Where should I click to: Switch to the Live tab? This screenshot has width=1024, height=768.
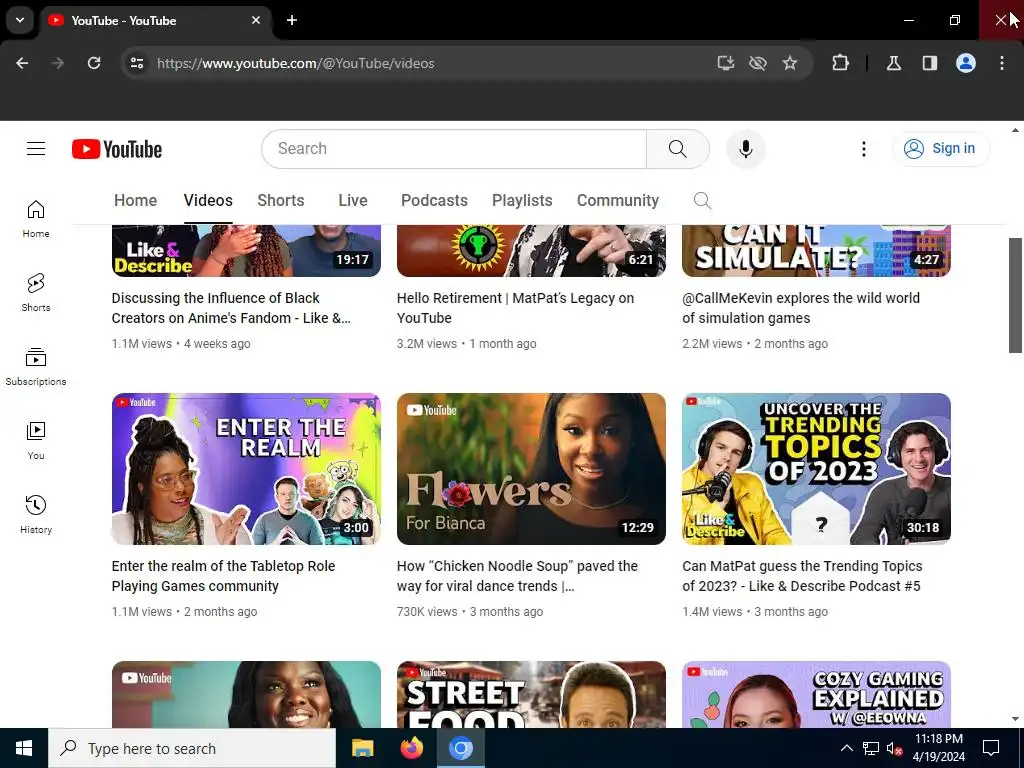pos(353,200)
